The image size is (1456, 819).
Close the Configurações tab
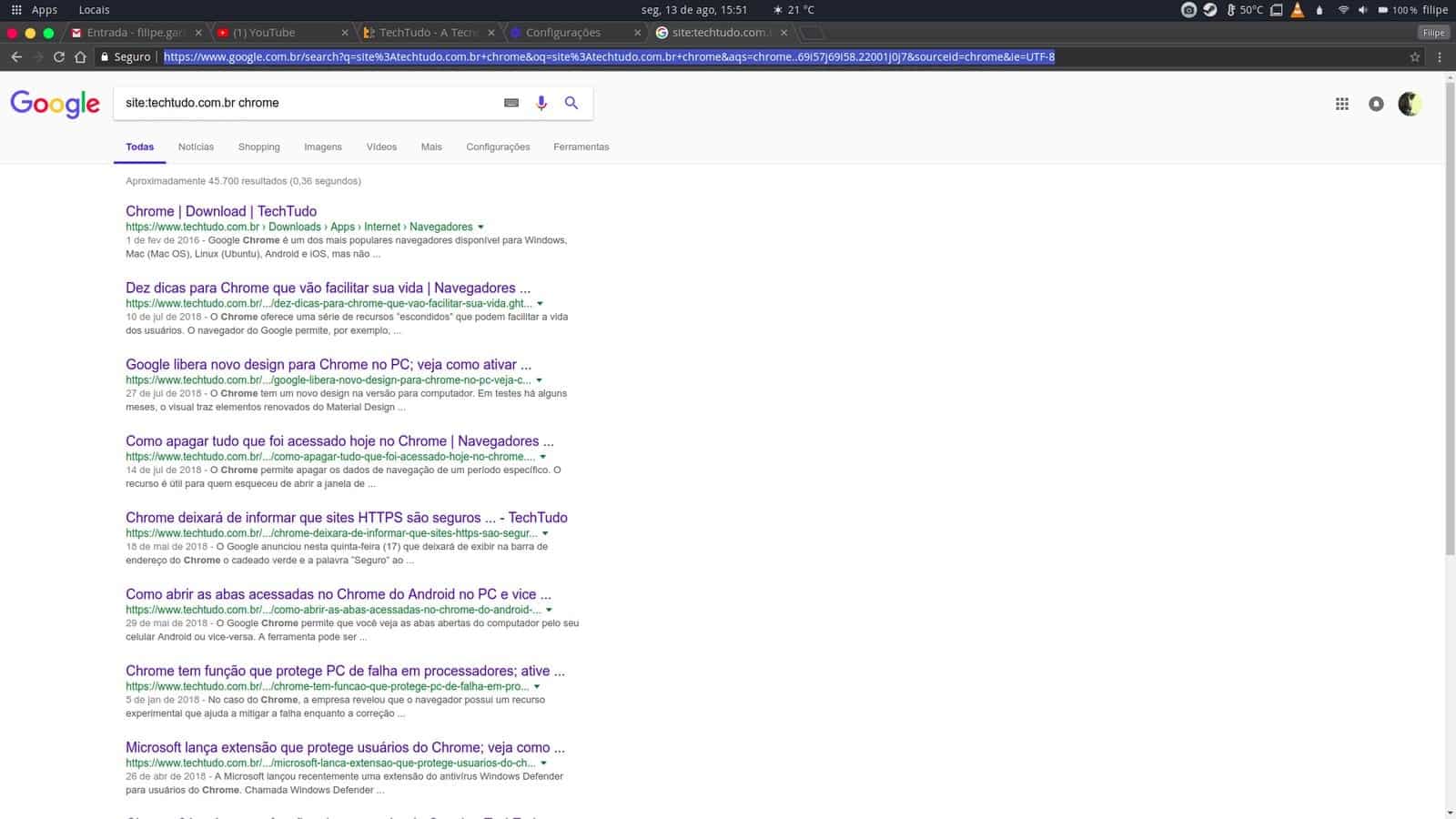pyautogui.click(x=637, y=33)
